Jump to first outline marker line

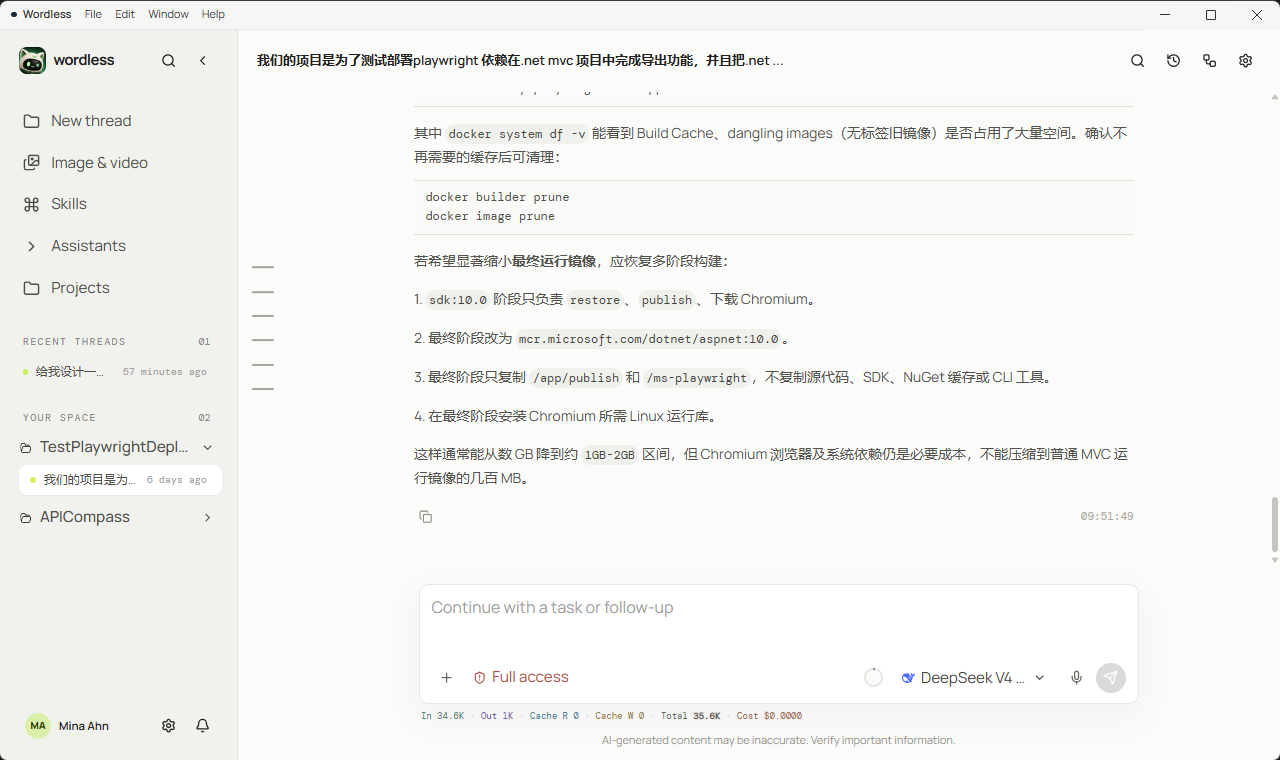coord(263,268)
